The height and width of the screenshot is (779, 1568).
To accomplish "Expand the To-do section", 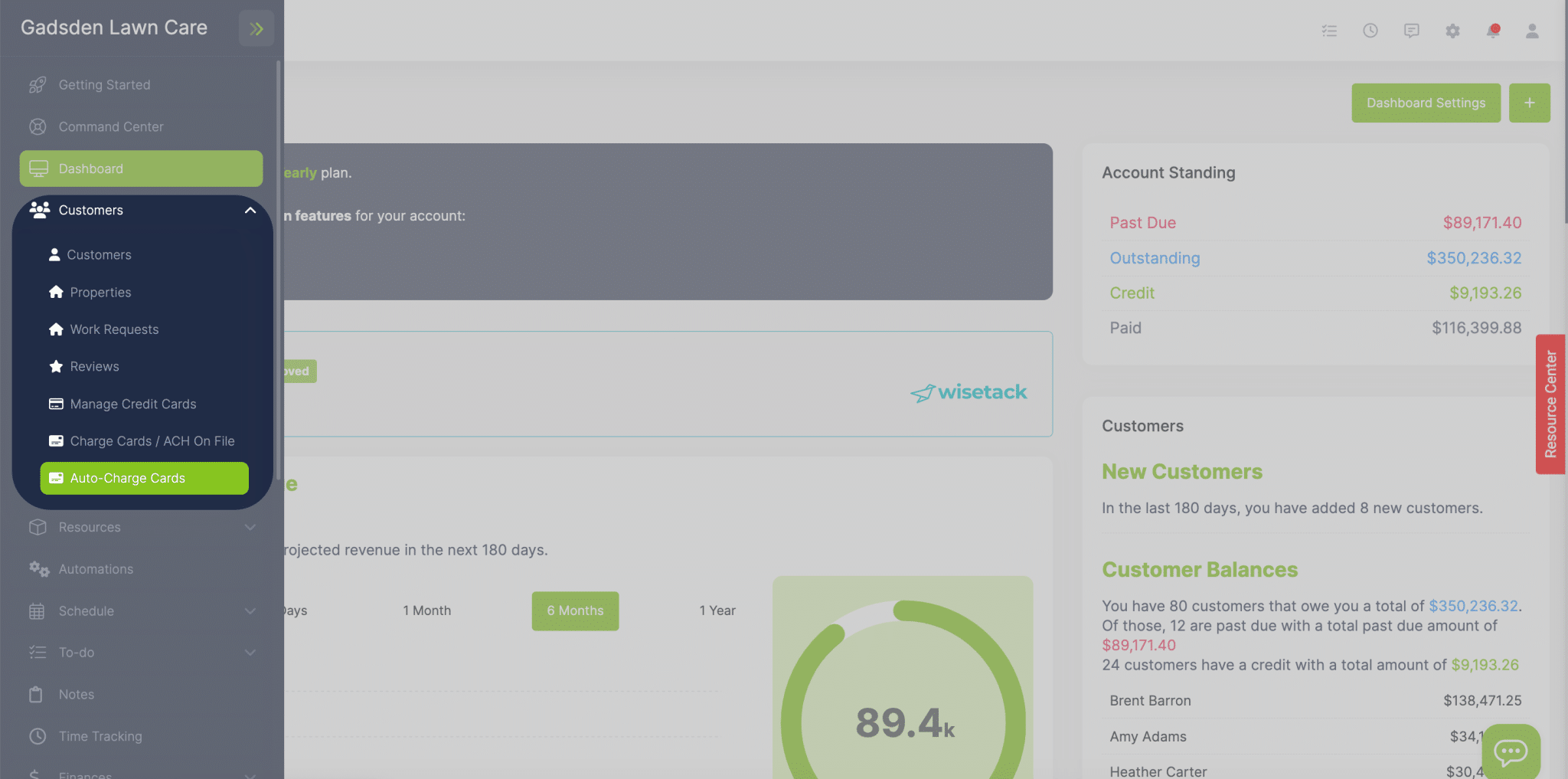I will pos(250,652).
